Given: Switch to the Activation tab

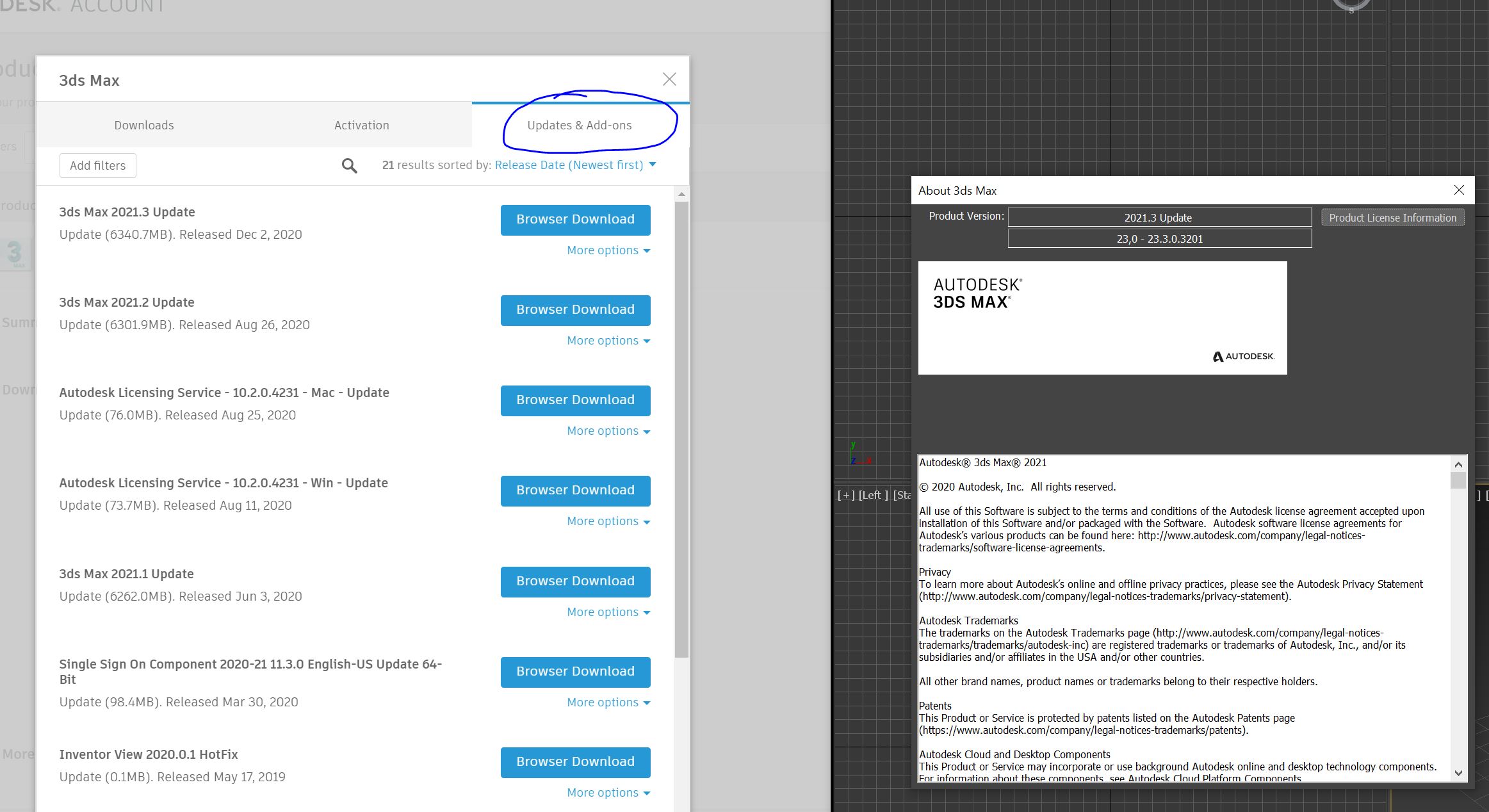Looking at the screenshot, I should (363, 125).
